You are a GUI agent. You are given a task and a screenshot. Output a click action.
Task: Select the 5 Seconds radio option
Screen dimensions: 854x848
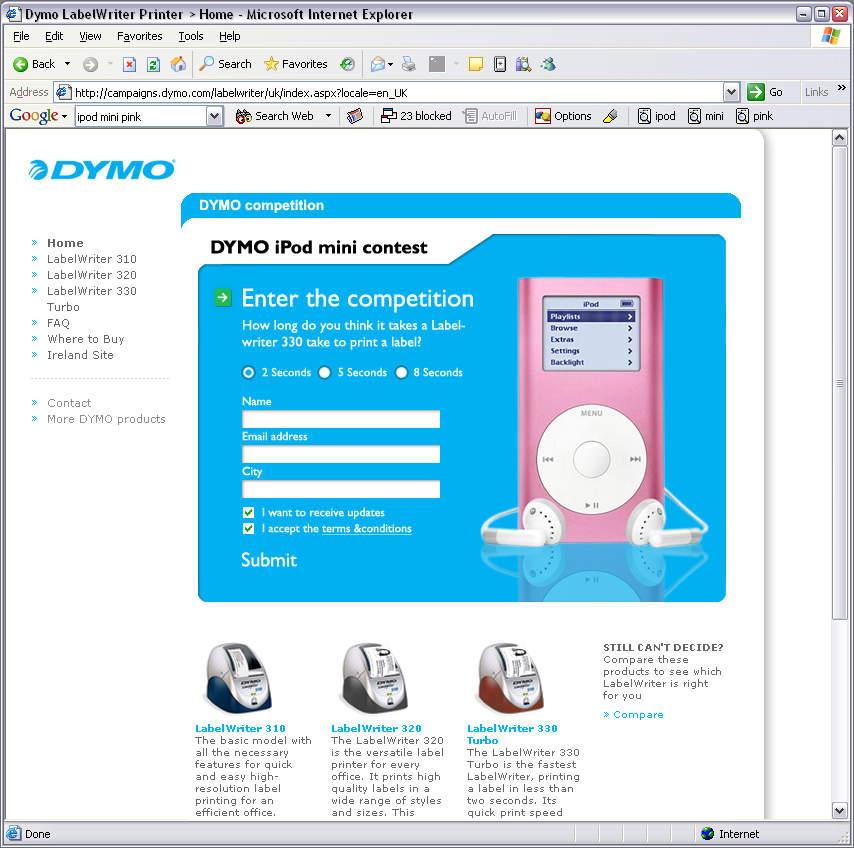tap(325, 373)
